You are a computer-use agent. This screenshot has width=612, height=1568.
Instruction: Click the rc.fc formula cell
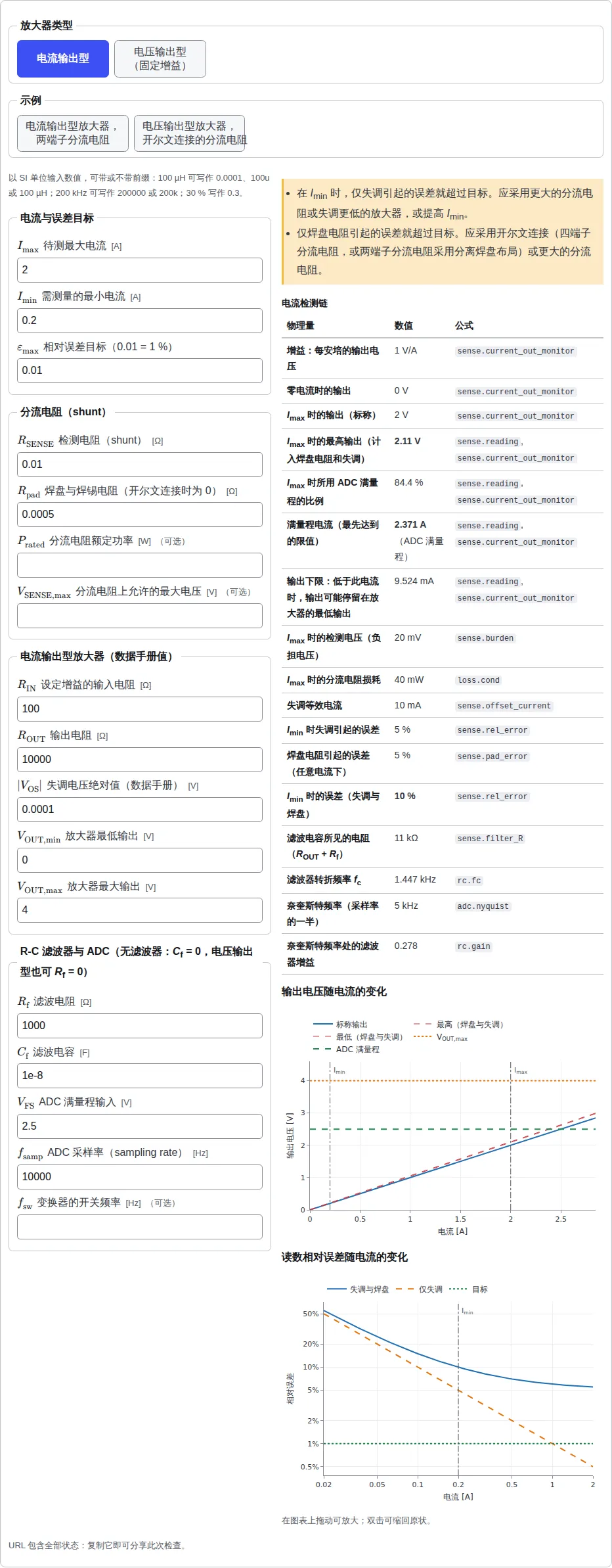coord(470,881)
